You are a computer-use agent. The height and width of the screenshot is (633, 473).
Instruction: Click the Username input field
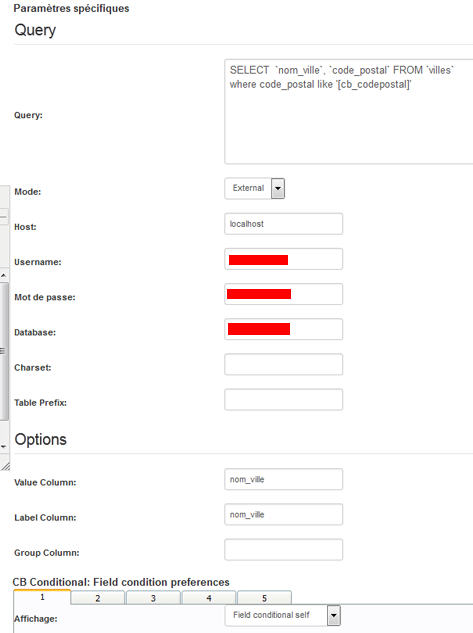point(284,259)
